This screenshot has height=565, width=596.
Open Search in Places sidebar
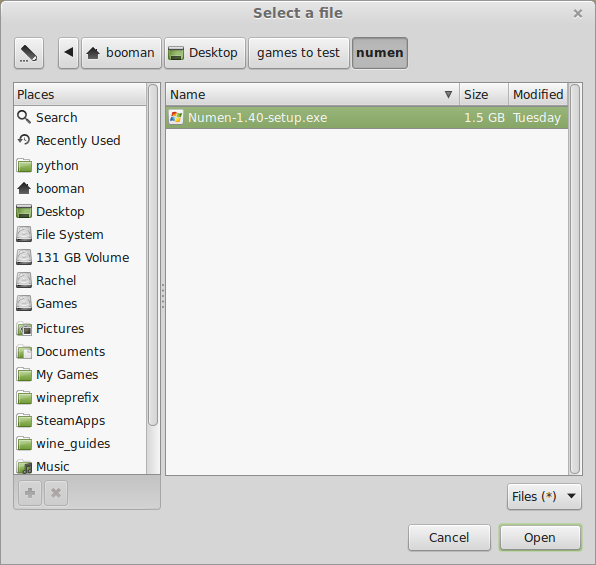[80, 117]
